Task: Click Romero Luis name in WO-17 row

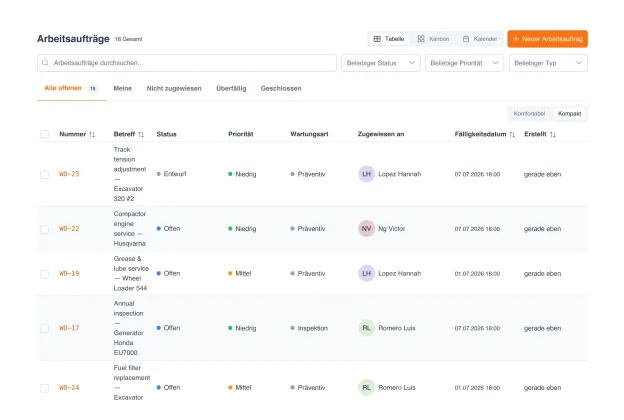Action: 397,328
